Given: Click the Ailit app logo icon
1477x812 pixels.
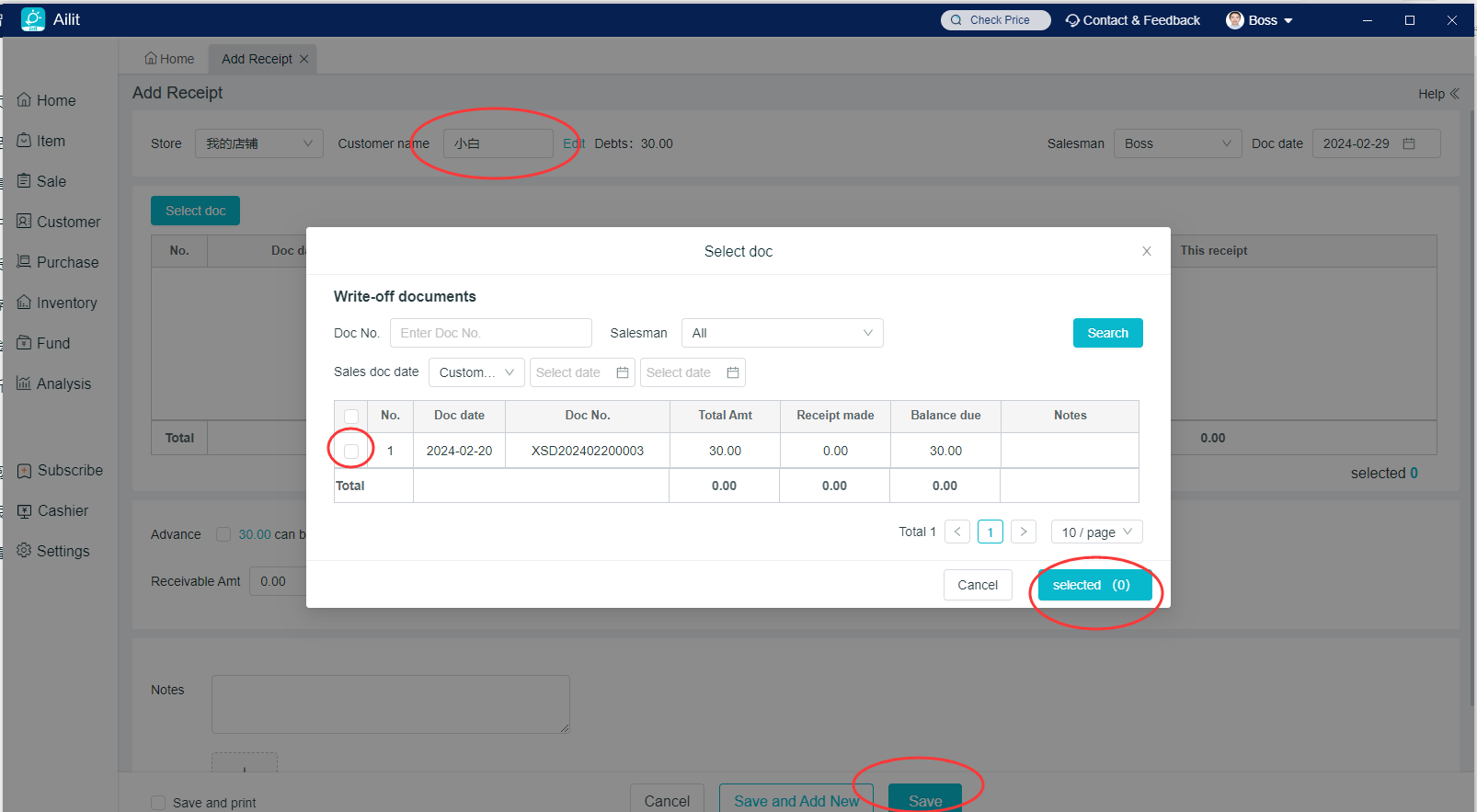Looking at the screenshot, I should click(33, 19).
